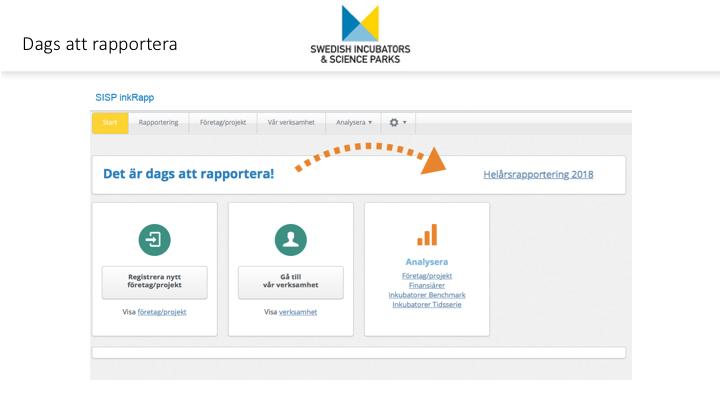Expand the Analysera dropdown menu
Screen dimensions: 720x405
(354, 123)
